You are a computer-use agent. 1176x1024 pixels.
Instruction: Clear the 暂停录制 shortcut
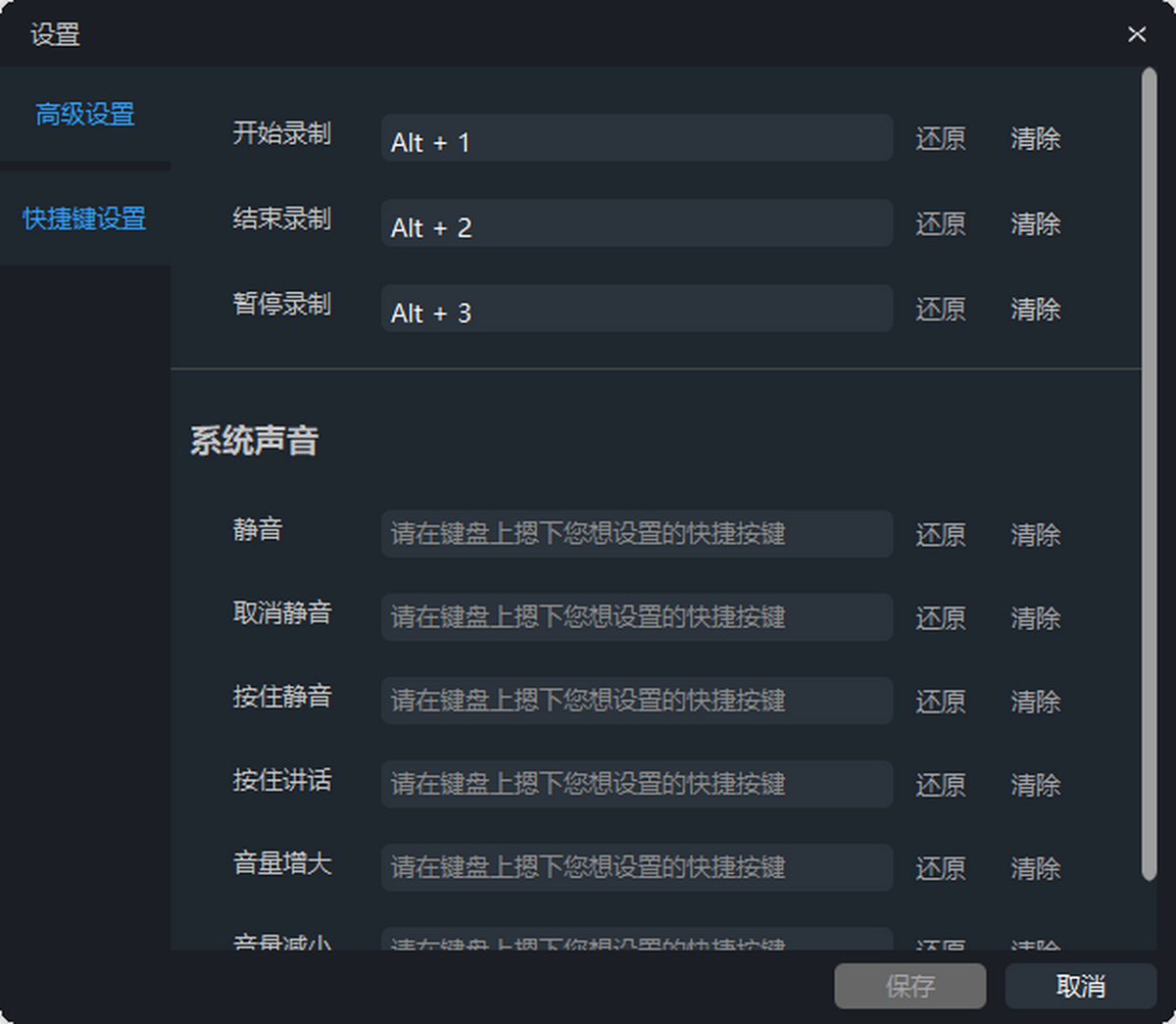(1035, 310)
